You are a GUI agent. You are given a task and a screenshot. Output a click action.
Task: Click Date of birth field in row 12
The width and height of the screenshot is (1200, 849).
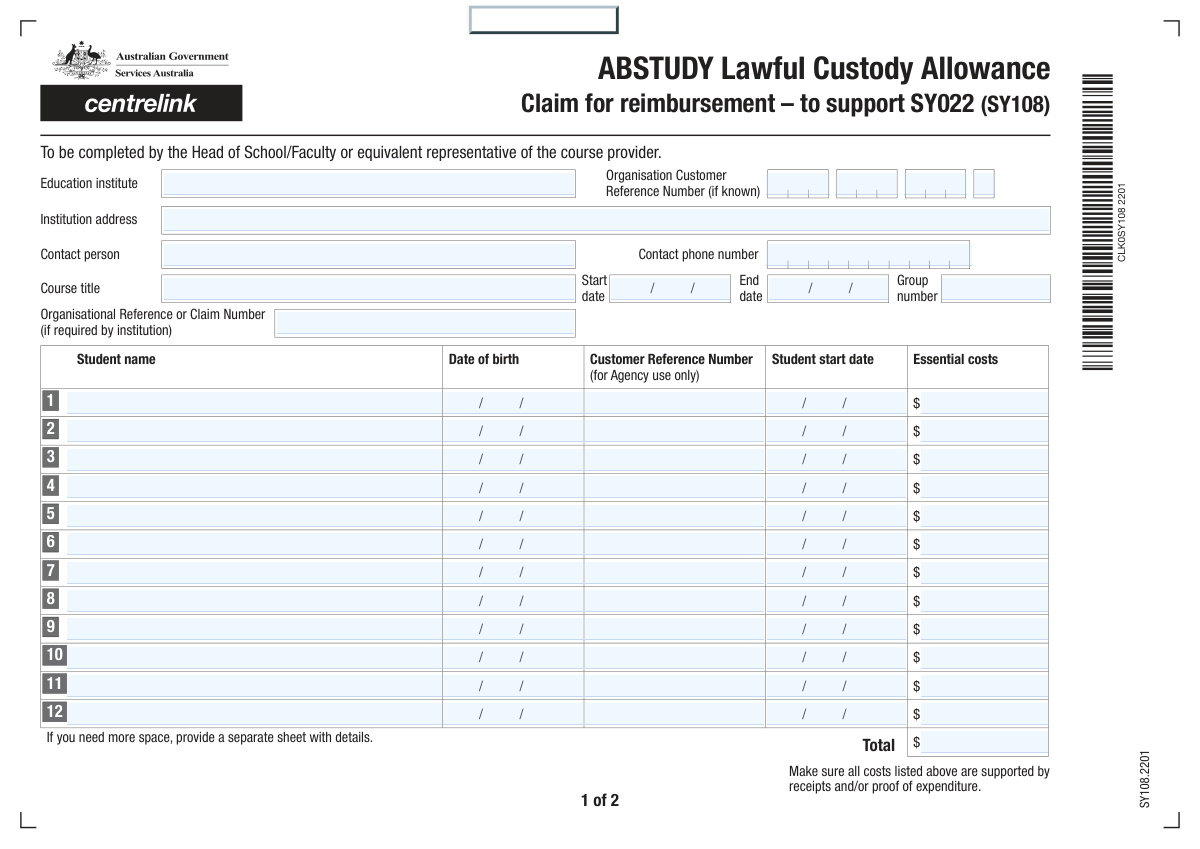(513, 713)
